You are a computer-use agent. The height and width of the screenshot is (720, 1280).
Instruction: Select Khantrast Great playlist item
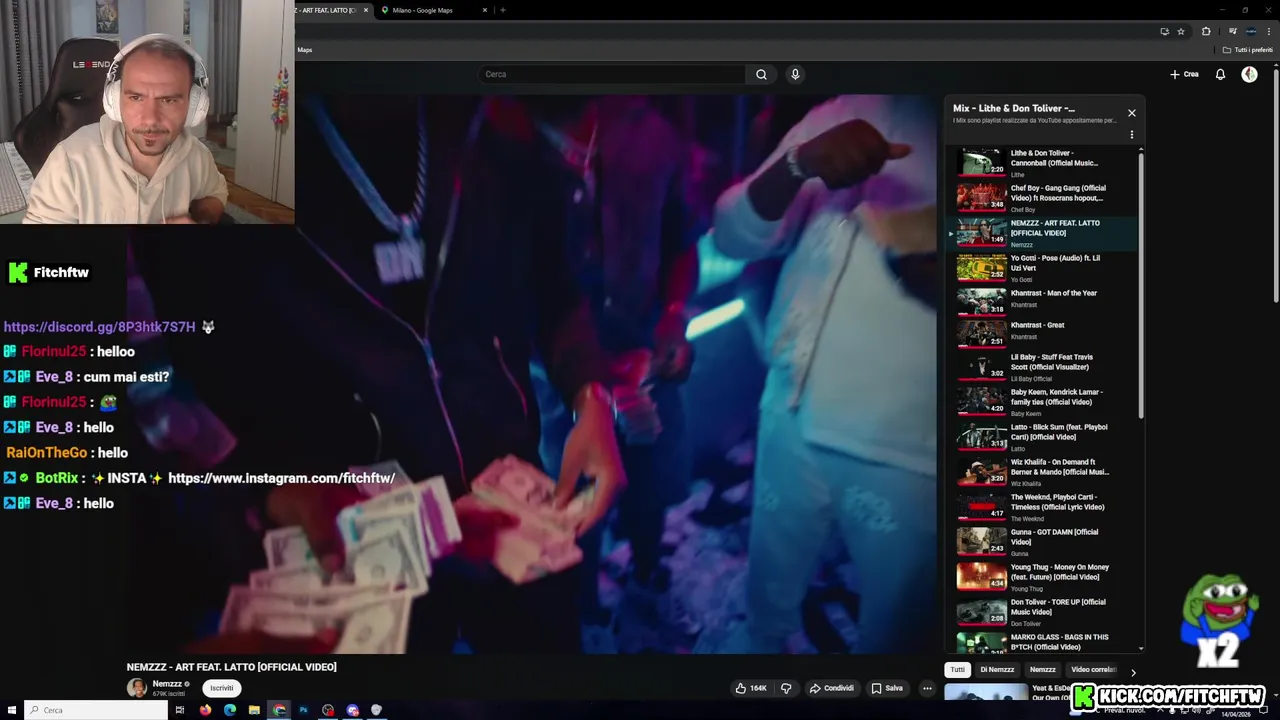1044,332
